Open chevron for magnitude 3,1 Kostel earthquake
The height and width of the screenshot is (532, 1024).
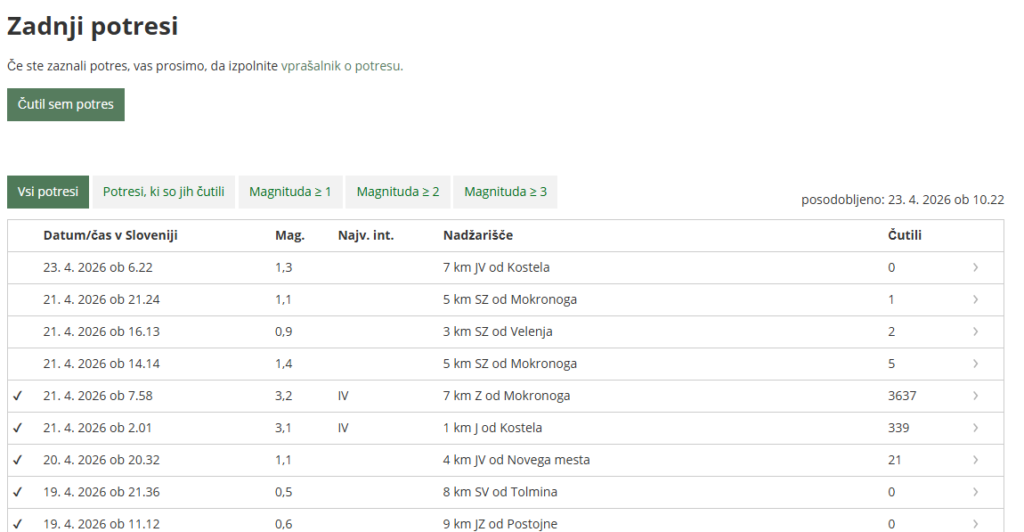[975, 428]
